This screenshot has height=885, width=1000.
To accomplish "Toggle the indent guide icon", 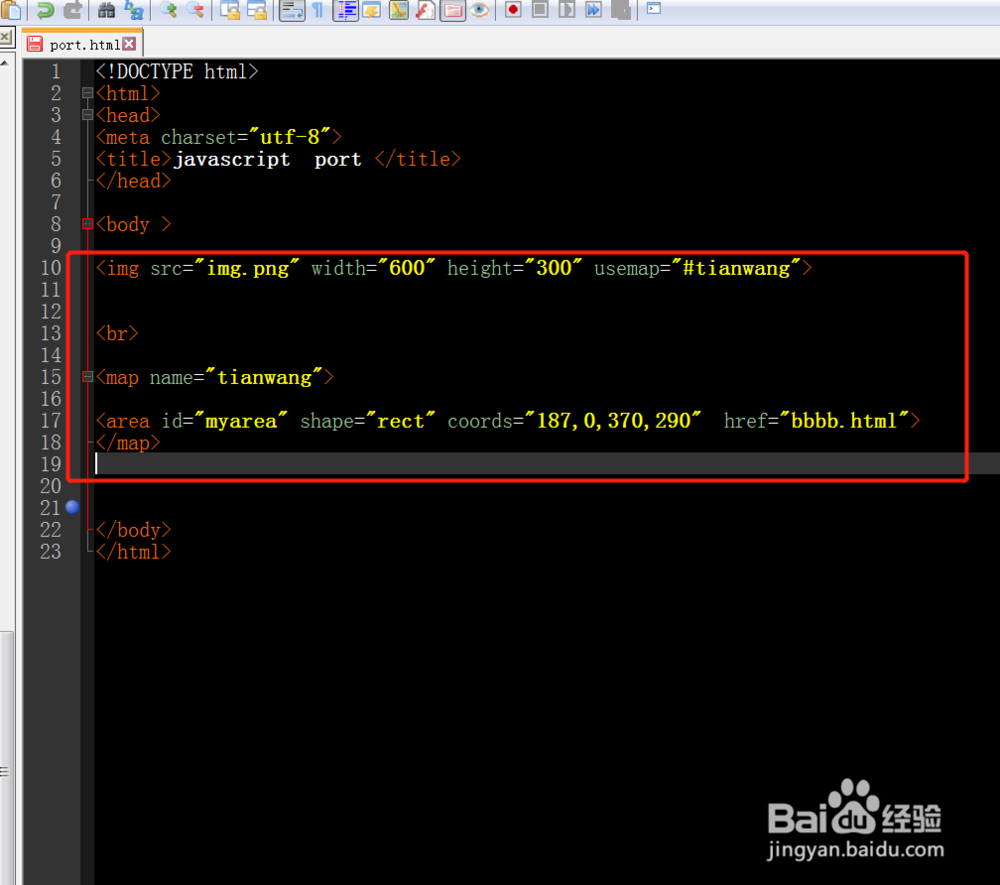I will 346,9.
